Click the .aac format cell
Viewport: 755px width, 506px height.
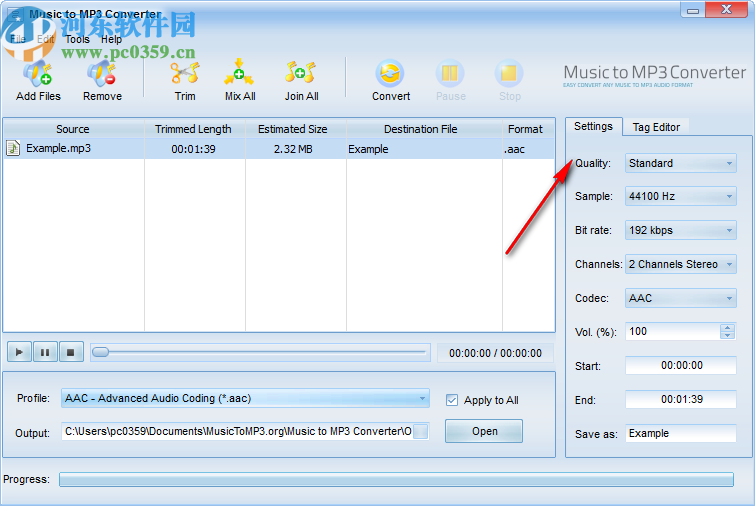coord(528,149)
